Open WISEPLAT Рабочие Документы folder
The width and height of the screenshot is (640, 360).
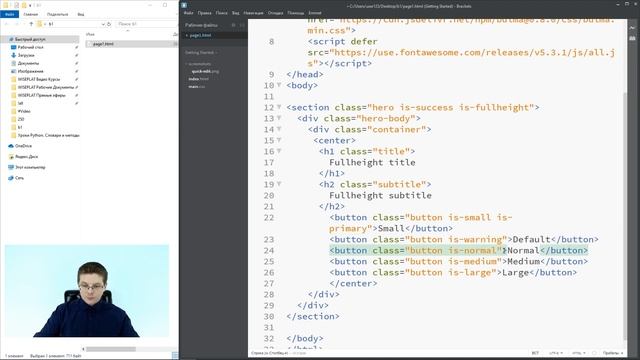(46, 87)
